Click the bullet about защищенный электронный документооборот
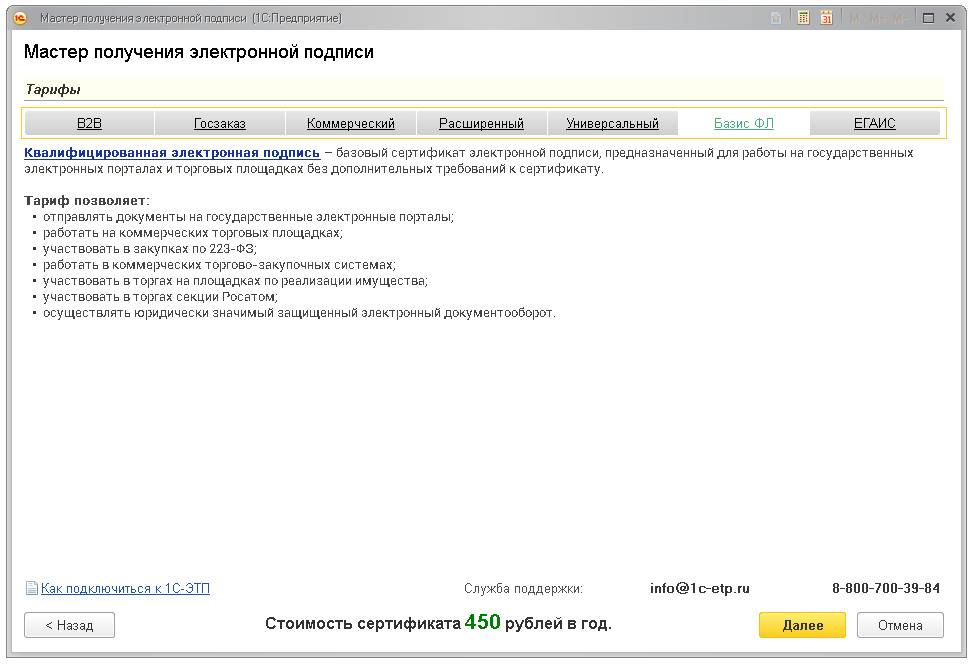Screen dimensions: 973x664 [x=299, y=313]
